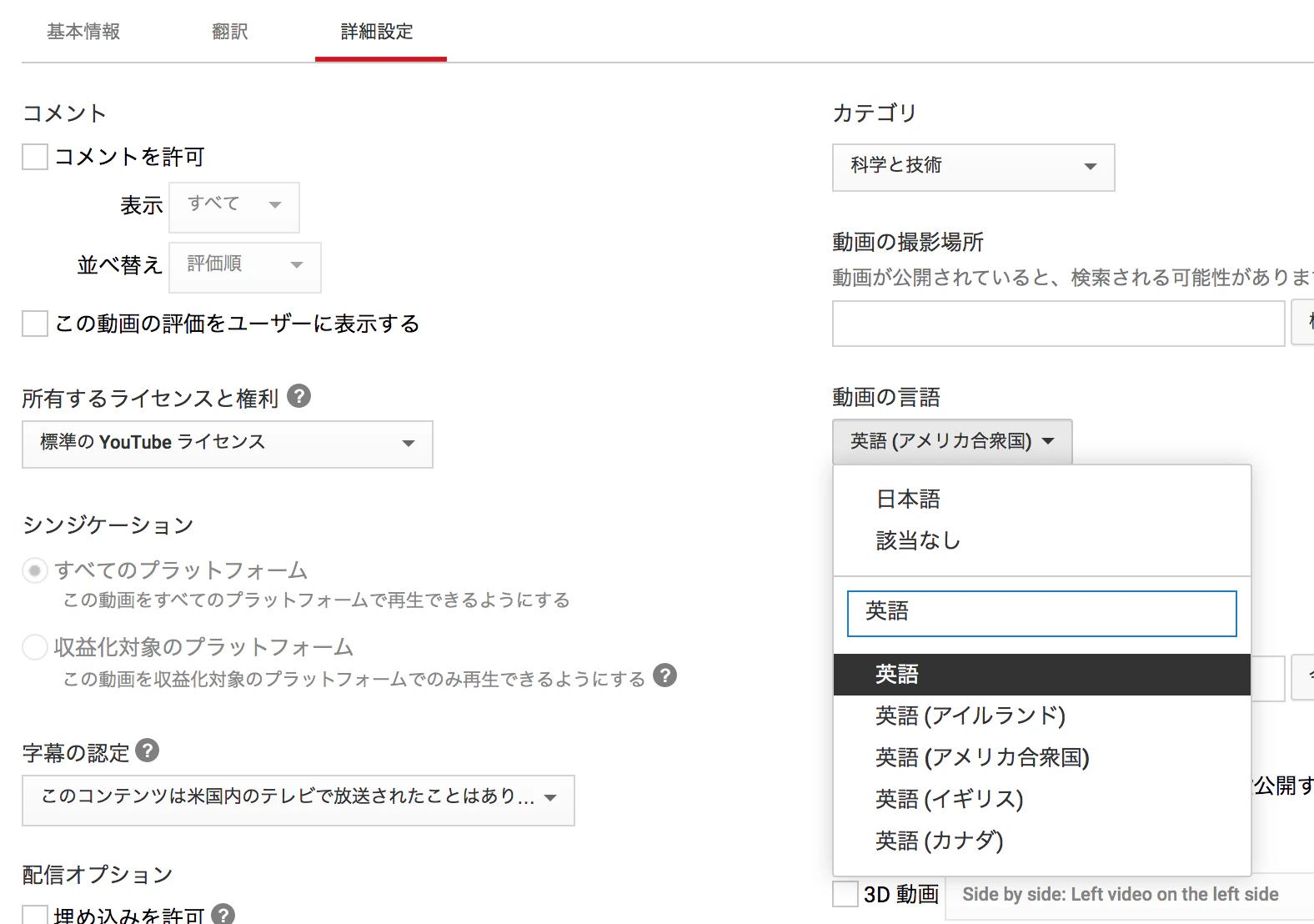1314x924 pixels.
Task: Toggle the 3D 動画 checkbox
Action: [845, 894]
